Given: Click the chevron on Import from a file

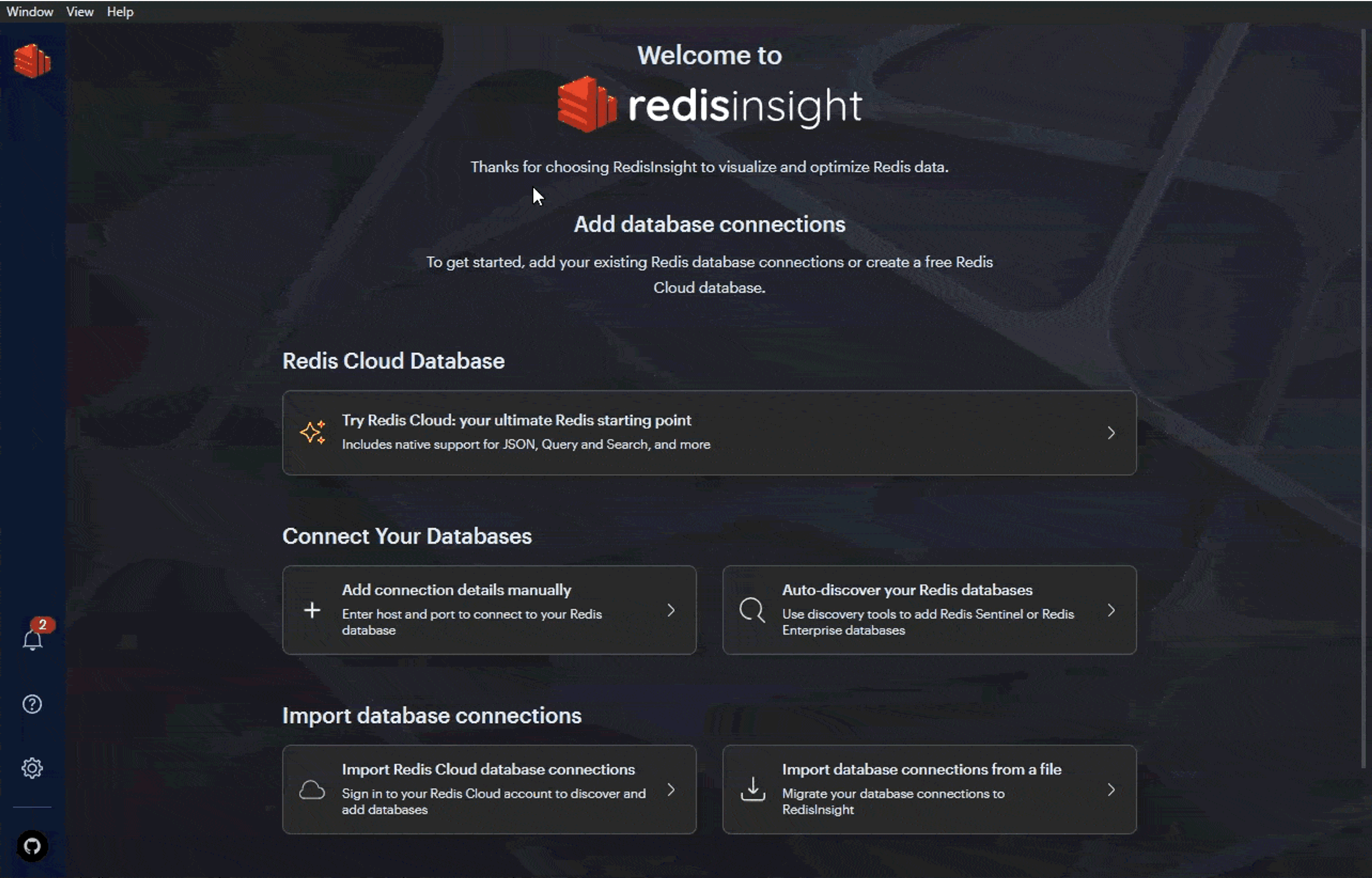Looking at the screenshot, I should click(x=1111, y=790).
